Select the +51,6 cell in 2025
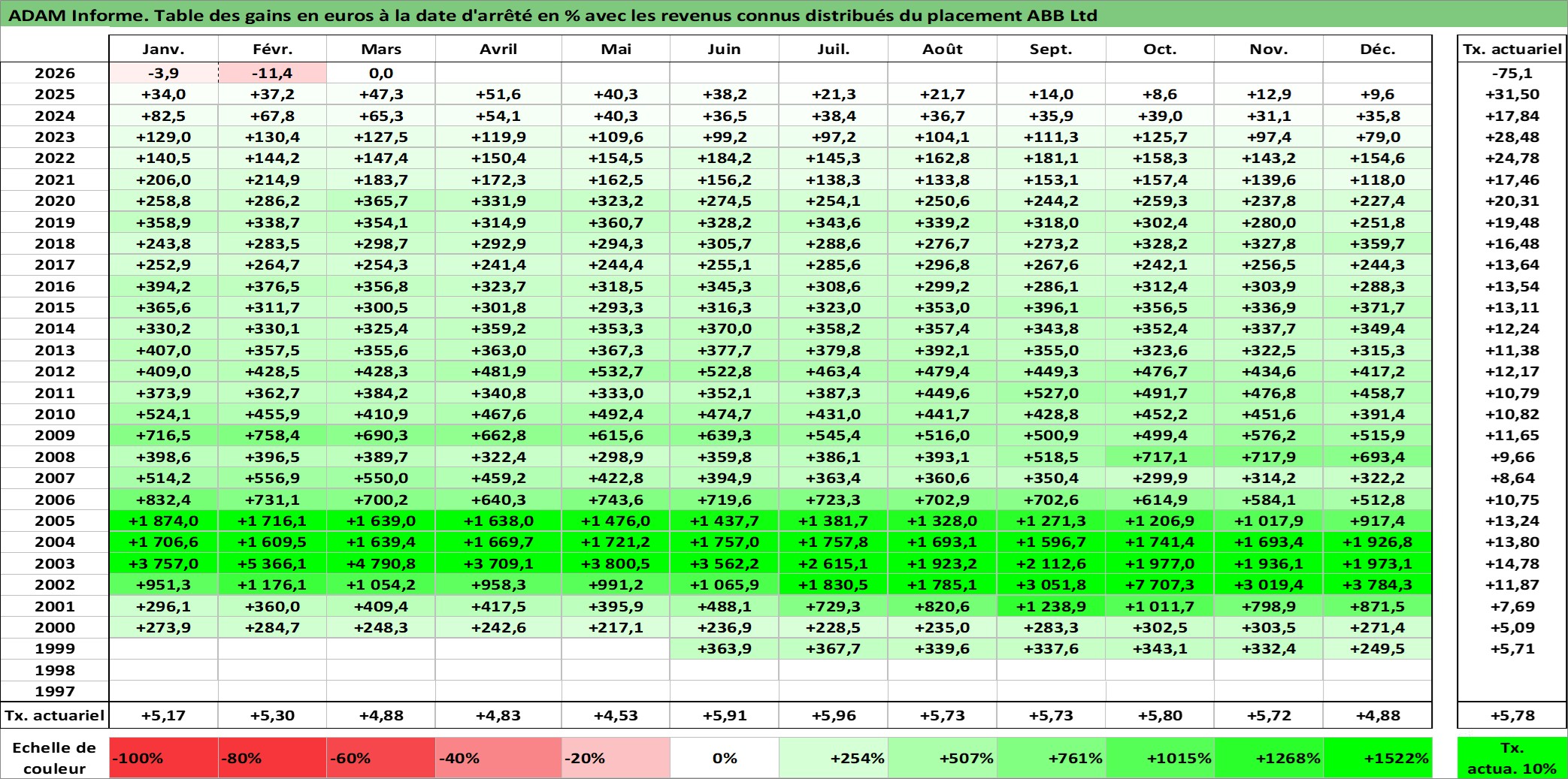 pos(498,94)
